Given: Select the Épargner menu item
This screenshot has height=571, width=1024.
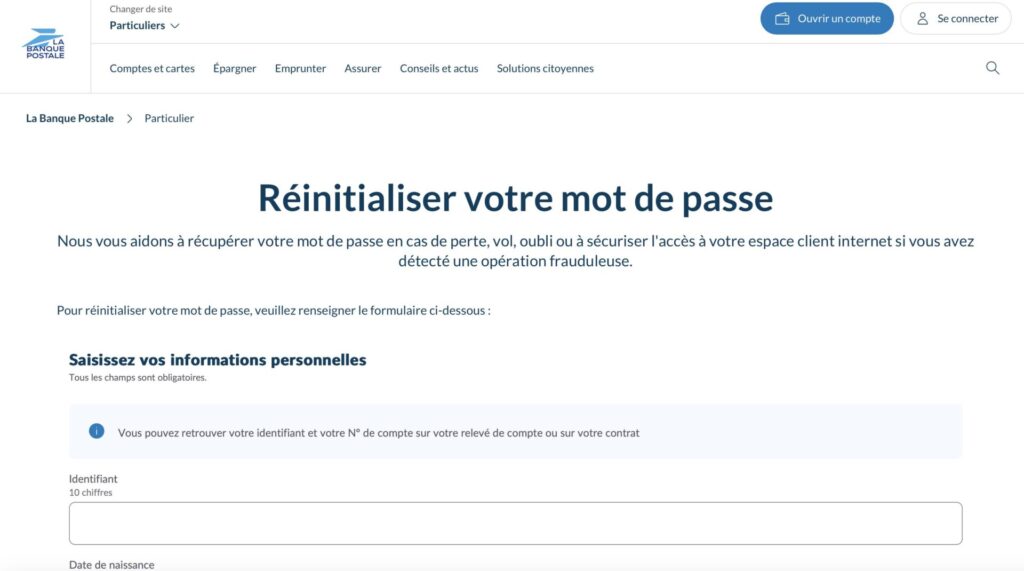Looking at the screenshot, I should (x=234, y=69).
